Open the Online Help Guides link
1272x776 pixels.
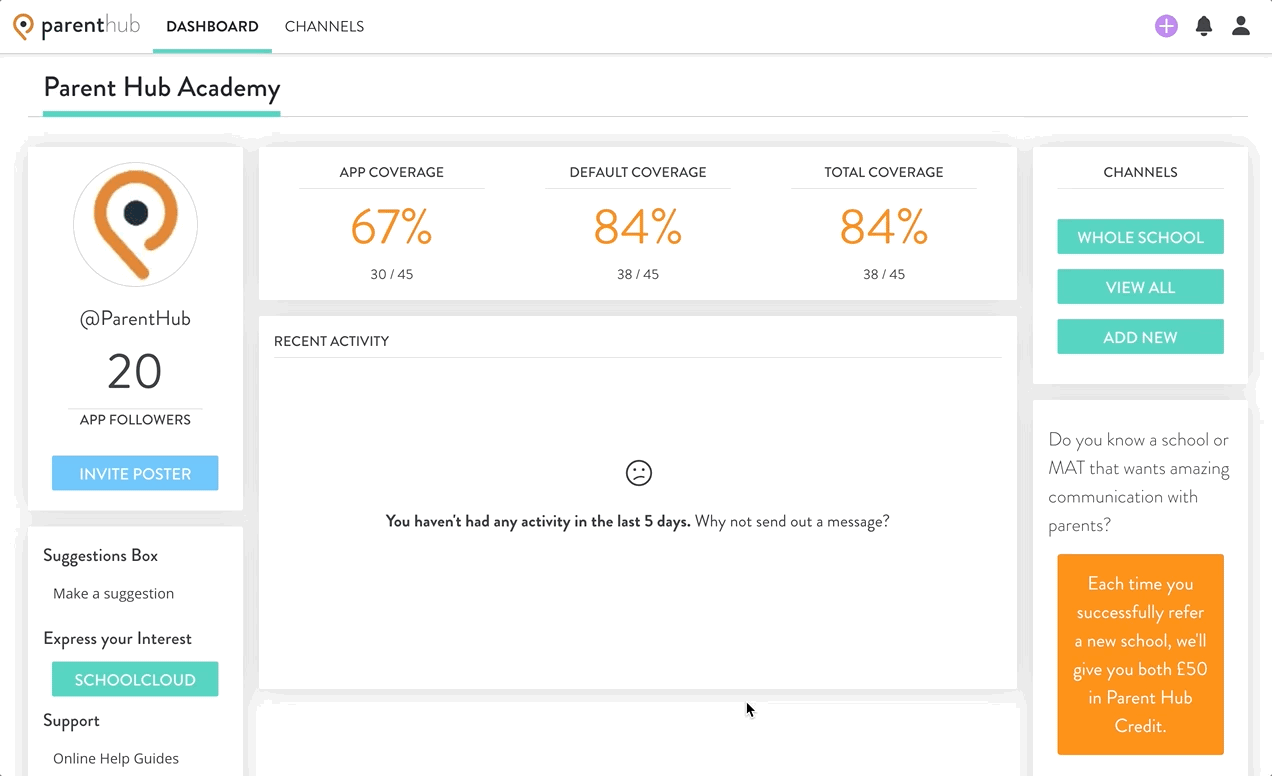pyautogui.click(x=116, y=758)
